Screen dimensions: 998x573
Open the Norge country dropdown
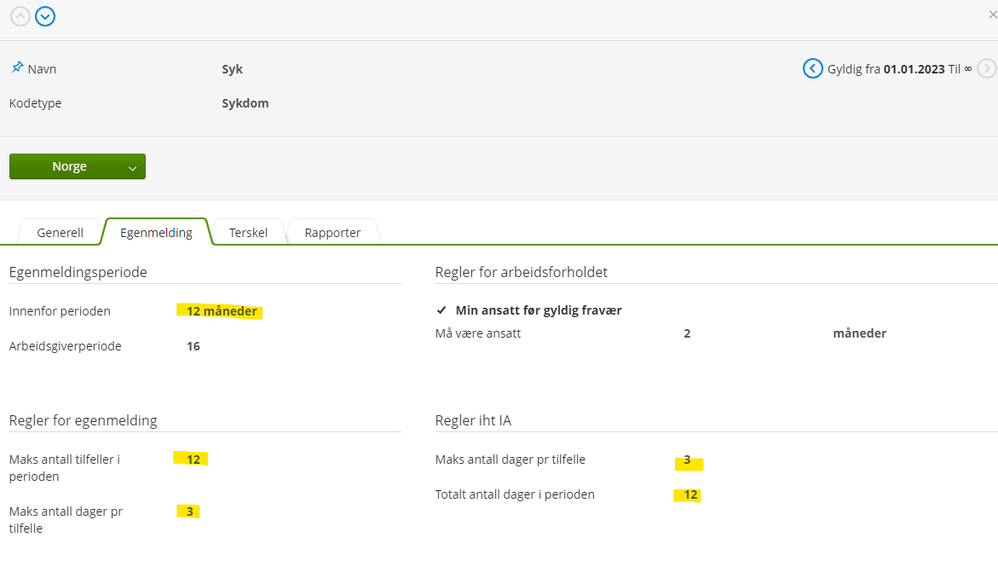click(78, 166)
